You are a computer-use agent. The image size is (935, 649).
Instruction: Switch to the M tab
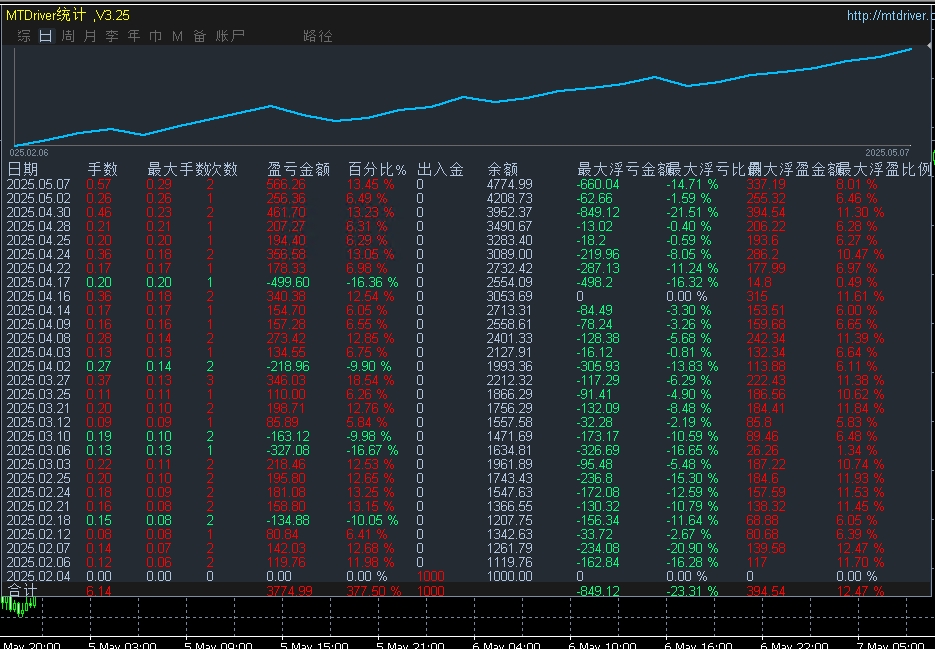pyautogui.click(x=177, y=36)
